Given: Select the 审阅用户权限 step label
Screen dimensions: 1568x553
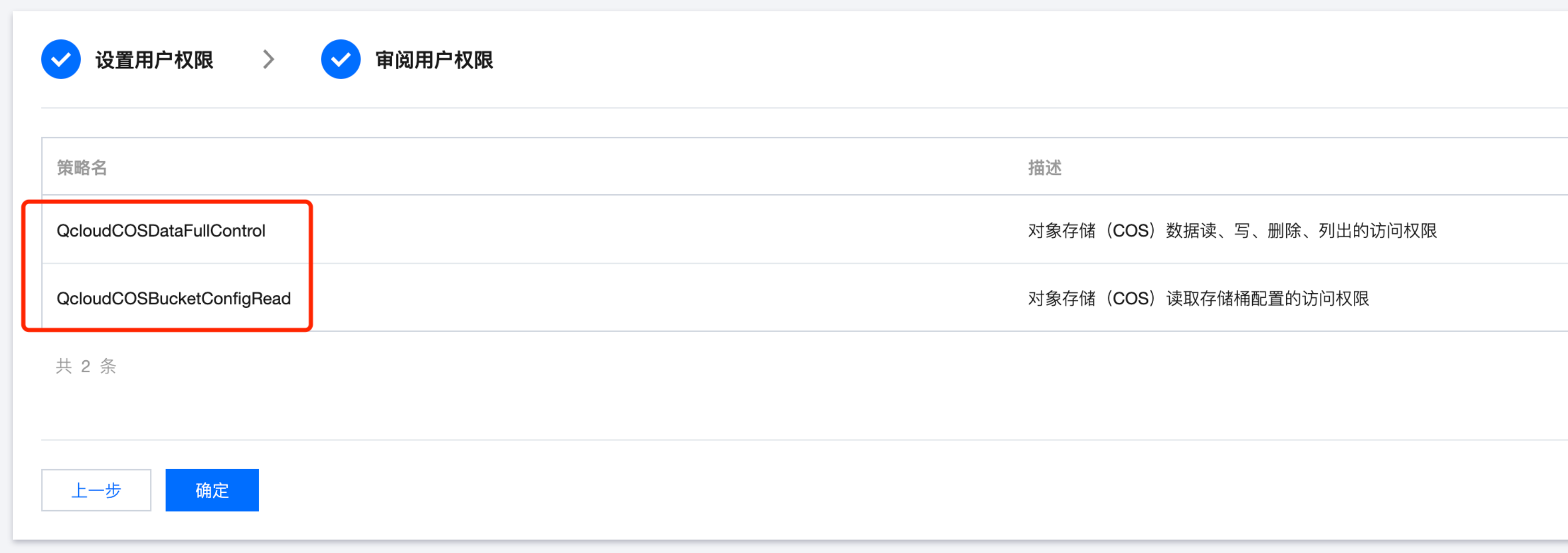Looking at the screenshot, I should [434, 60].
